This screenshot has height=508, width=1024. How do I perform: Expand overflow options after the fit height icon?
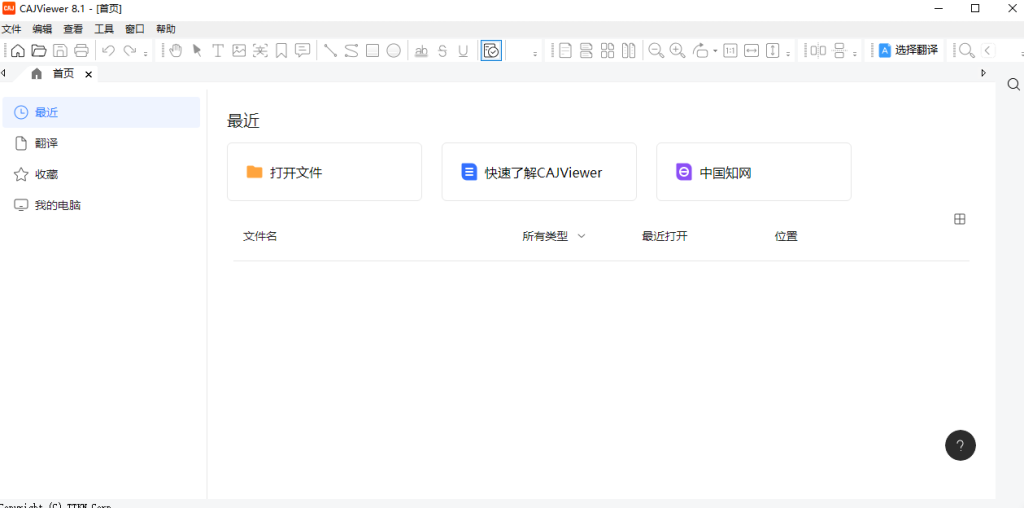point(788,54)
